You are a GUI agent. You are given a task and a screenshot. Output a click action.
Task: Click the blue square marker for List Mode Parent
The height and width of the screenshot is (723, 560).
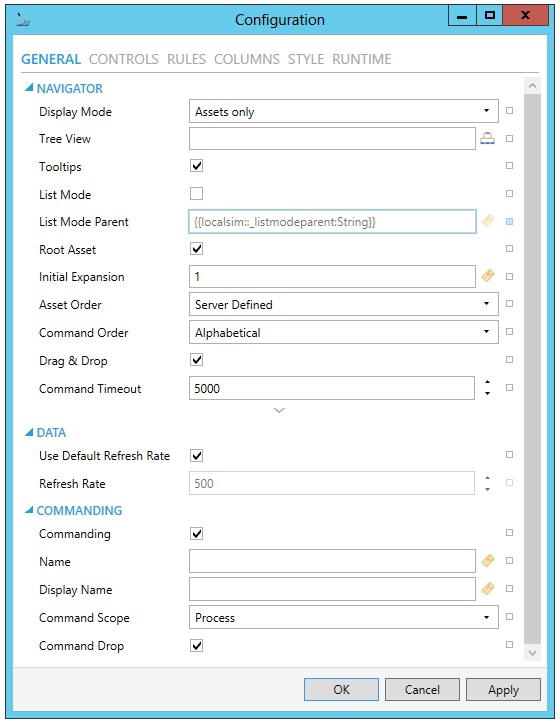click(x=509, y=221)
